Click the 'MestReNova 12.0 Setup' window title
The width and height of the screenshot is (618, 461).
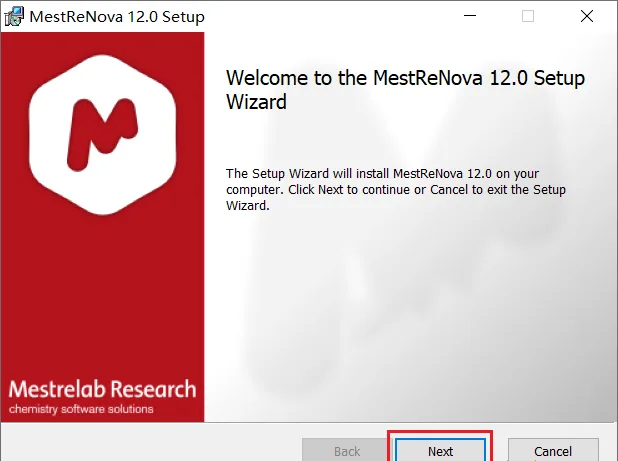click(x=117, y=17)
